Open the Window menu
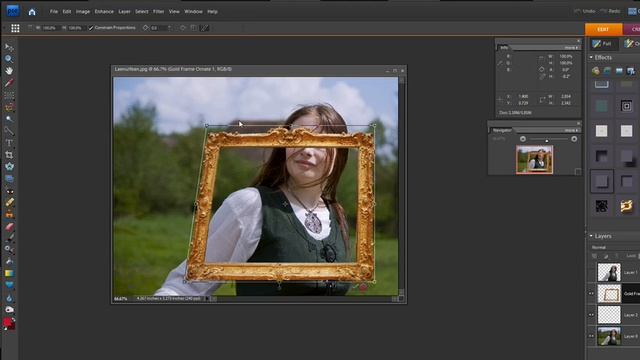The image size is (640, 360). [x=193, y=12]
